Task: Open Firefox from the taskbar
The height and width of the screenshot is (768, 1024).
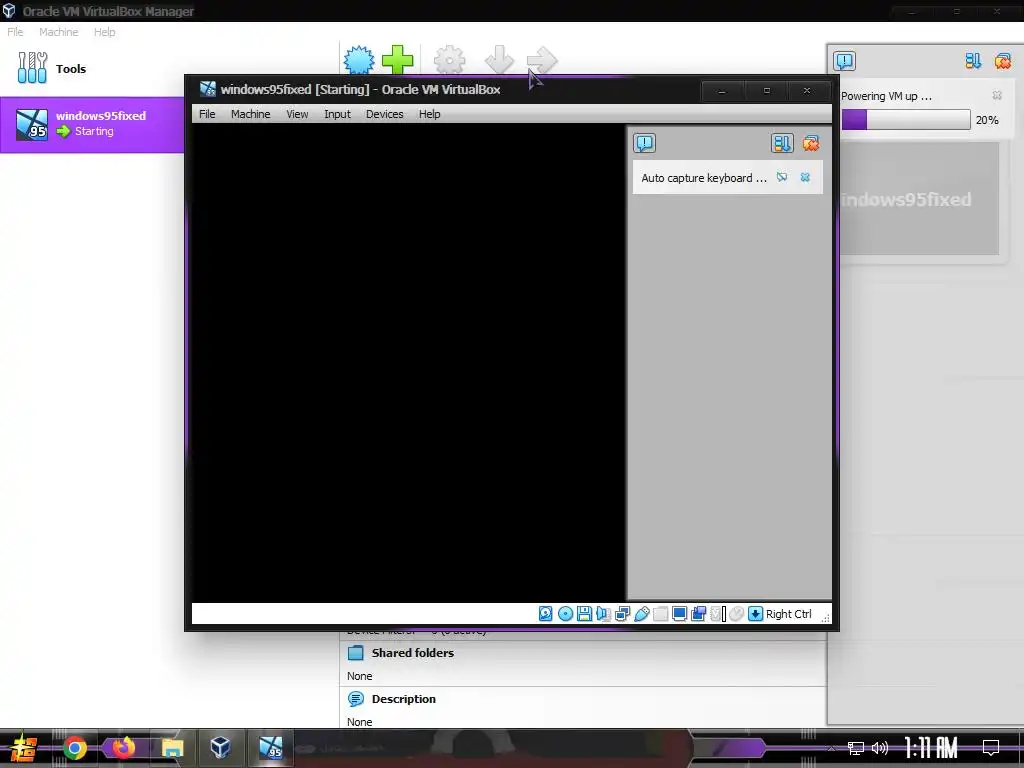Action: (x=123, y=748)
